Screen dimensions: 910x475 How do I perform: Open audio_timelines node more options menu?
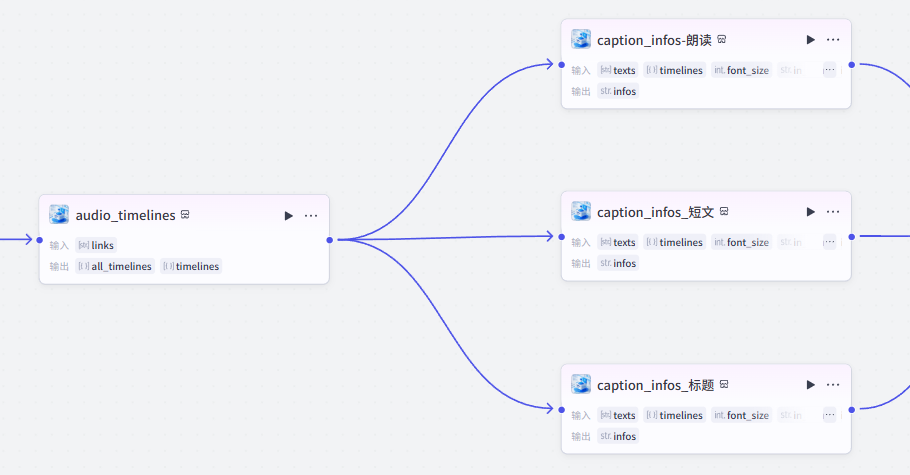pyautogui.click(x=311, y=215)
